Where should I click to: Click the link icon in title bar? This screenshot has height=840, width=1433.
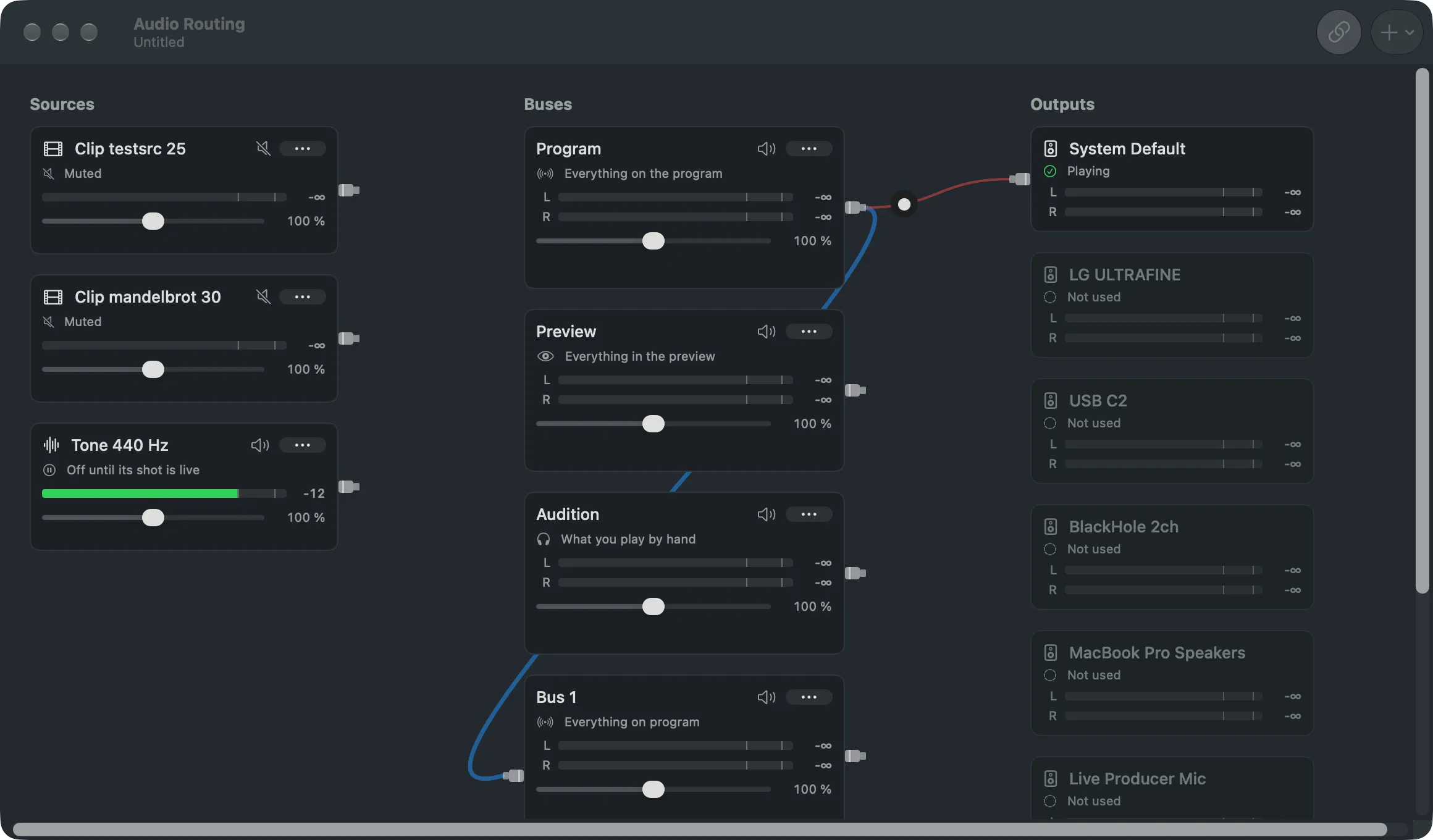click(1338, 32)
